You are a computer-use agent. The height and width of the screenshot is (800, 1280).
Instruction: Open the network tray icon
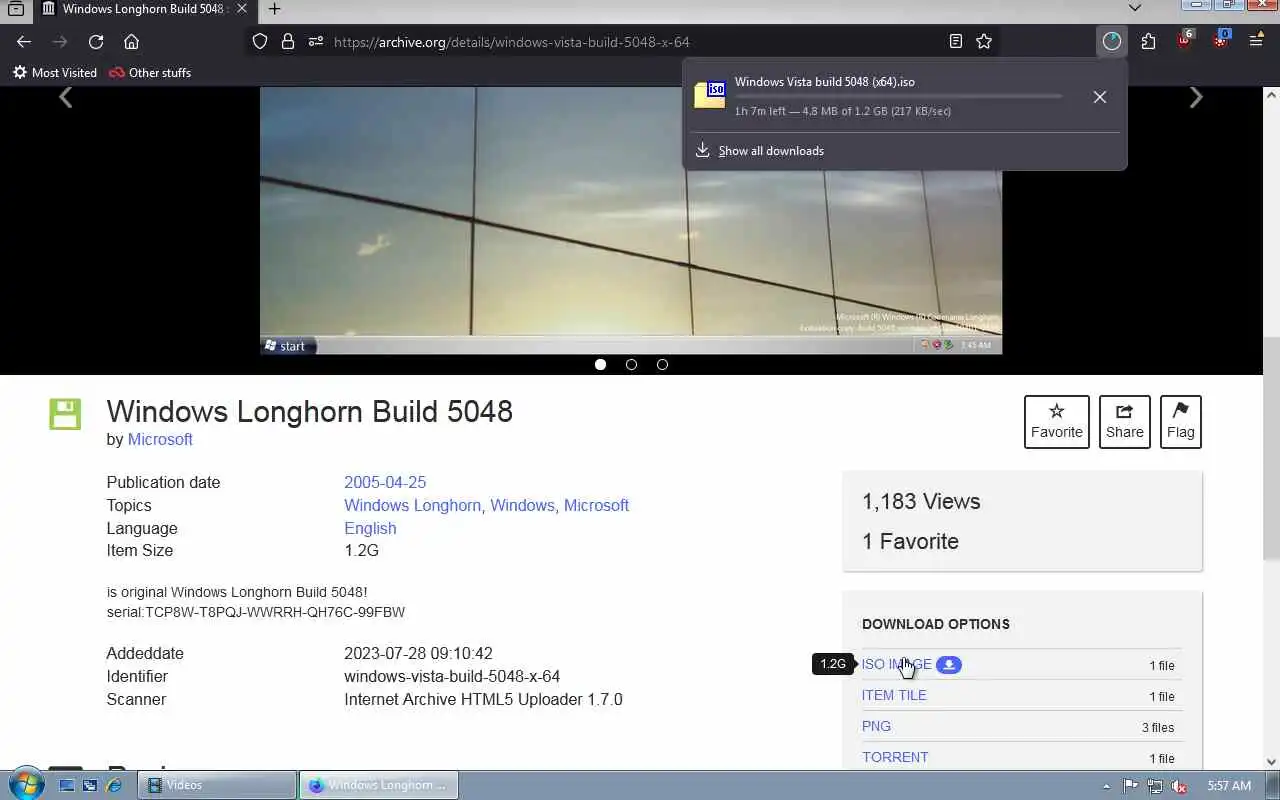1155,786
